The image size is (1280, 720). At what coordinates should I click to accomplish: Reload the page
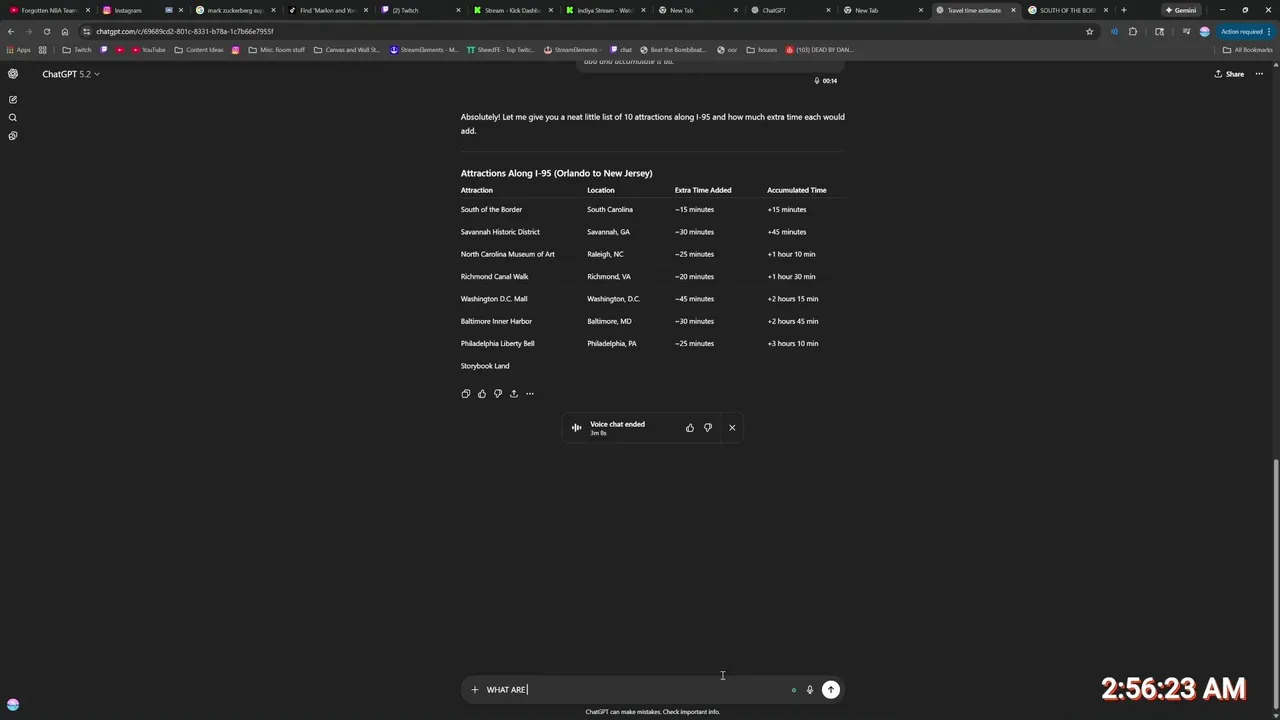[46, 31]
